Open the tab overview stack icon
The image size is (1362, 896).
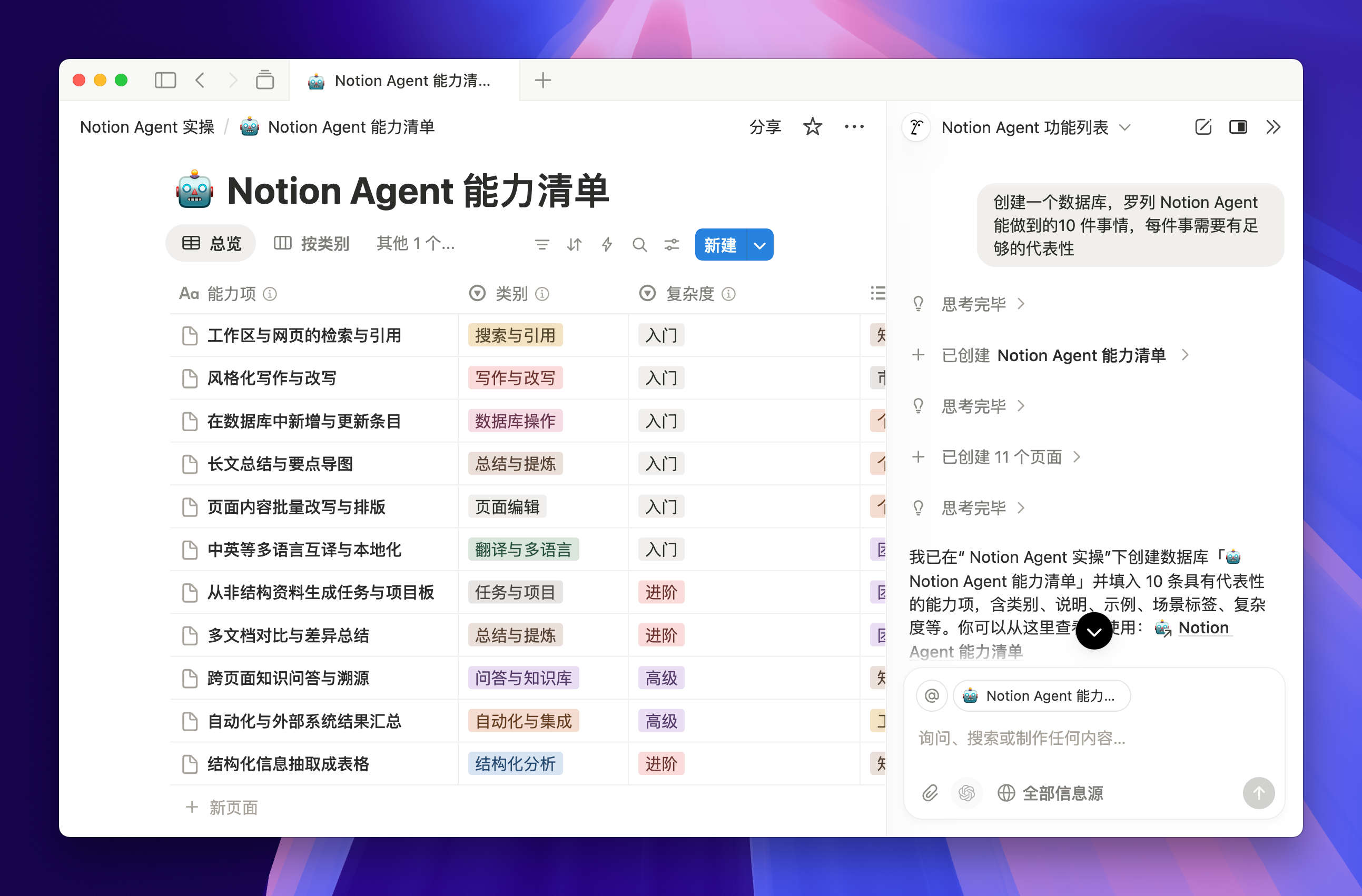(x=264, y=79)
